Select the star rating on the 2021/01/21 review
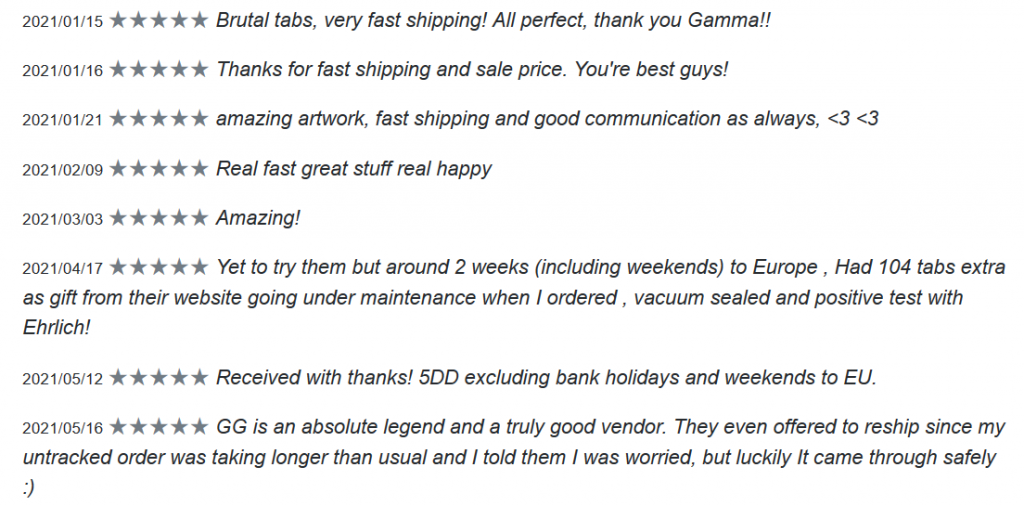Screen dimensions: 1024x506 (x=159, y=119)
